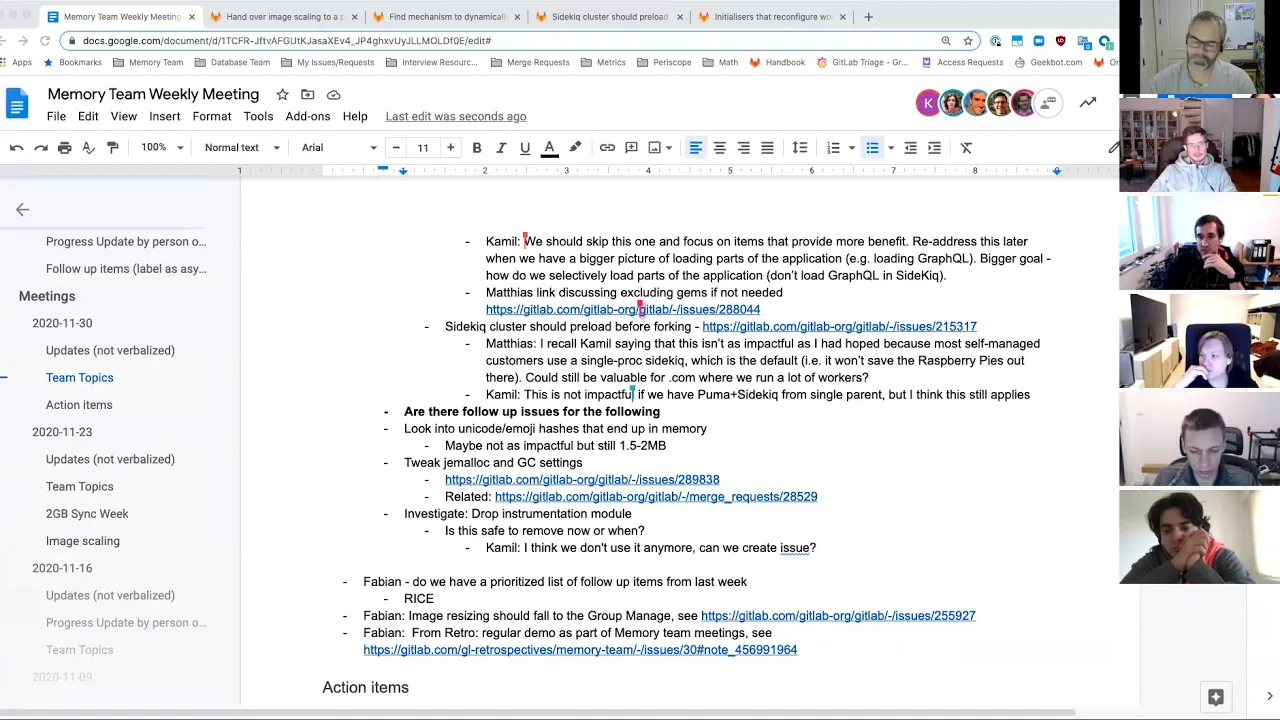The image size is (1280, 720).
Task: Open the View menu
Action: coord(124,117)
